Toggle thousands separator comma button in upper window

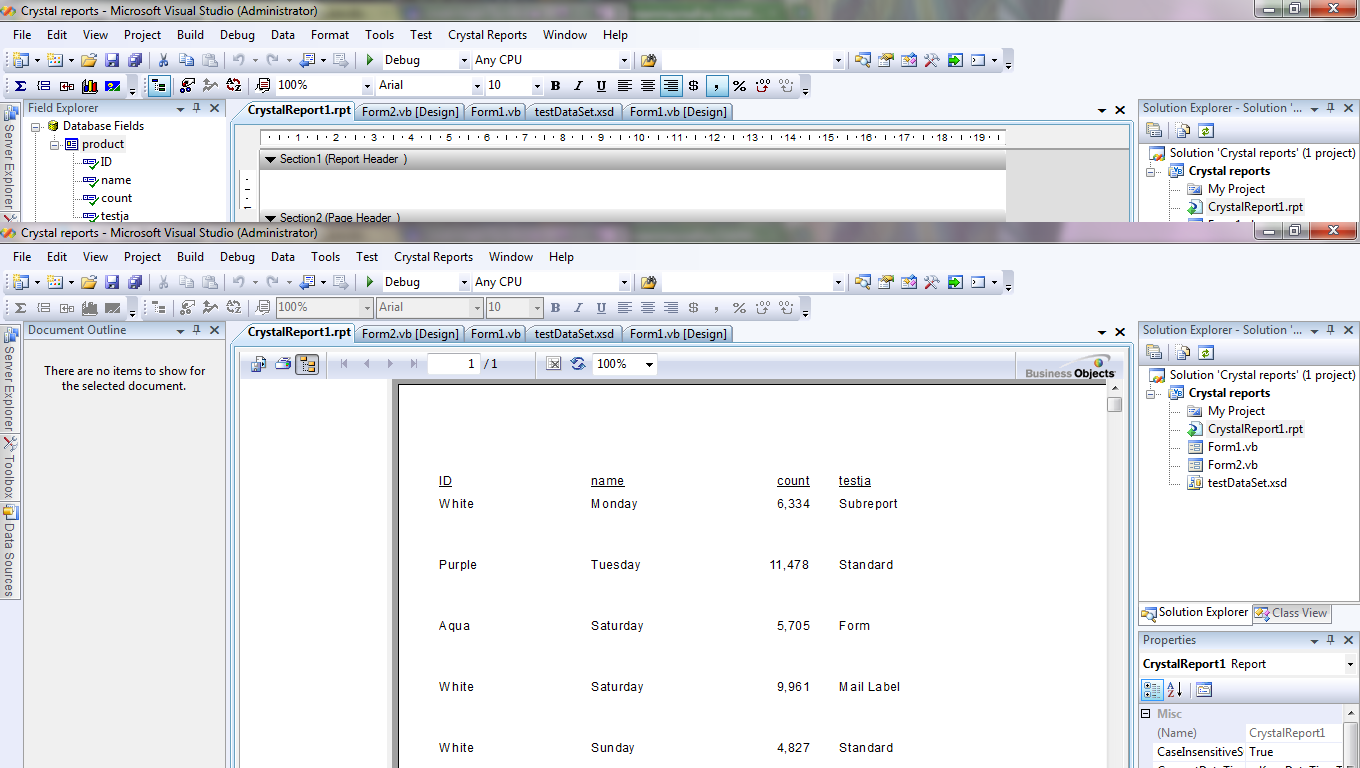(x=717, y=86)
